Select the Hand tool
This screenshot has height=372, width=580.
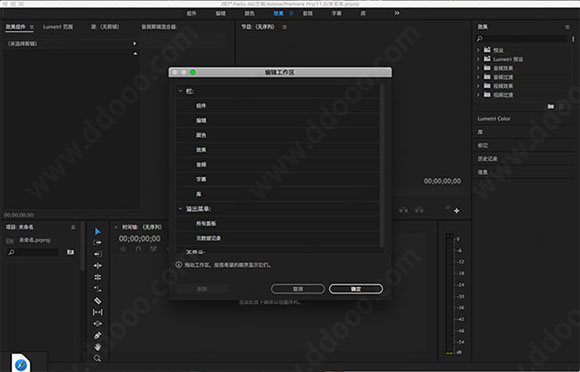[x=97, y=347]
